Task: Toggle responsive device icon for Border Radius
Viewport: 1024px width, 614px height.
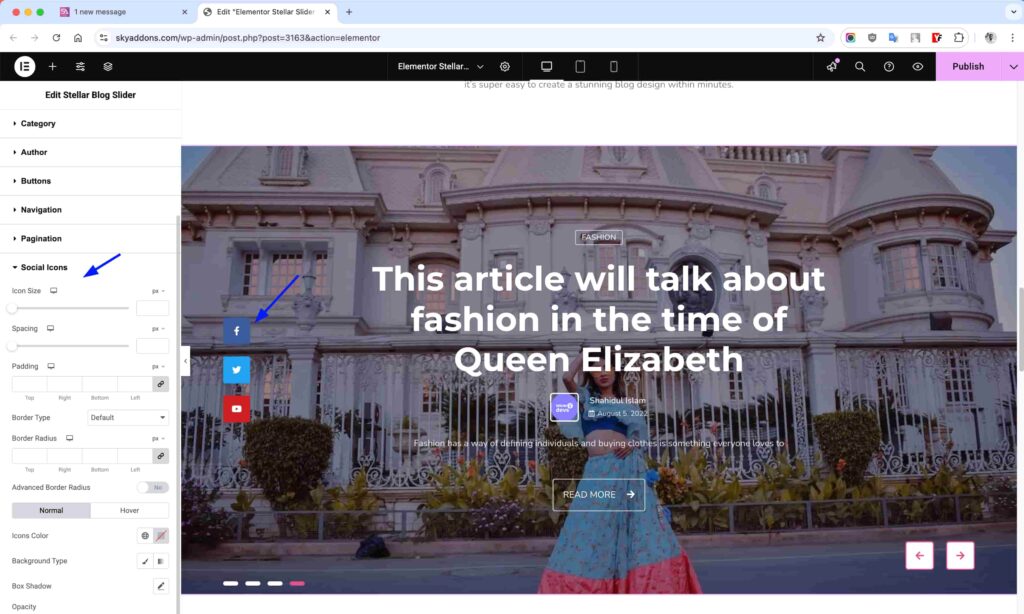Action: click(69, 438)
